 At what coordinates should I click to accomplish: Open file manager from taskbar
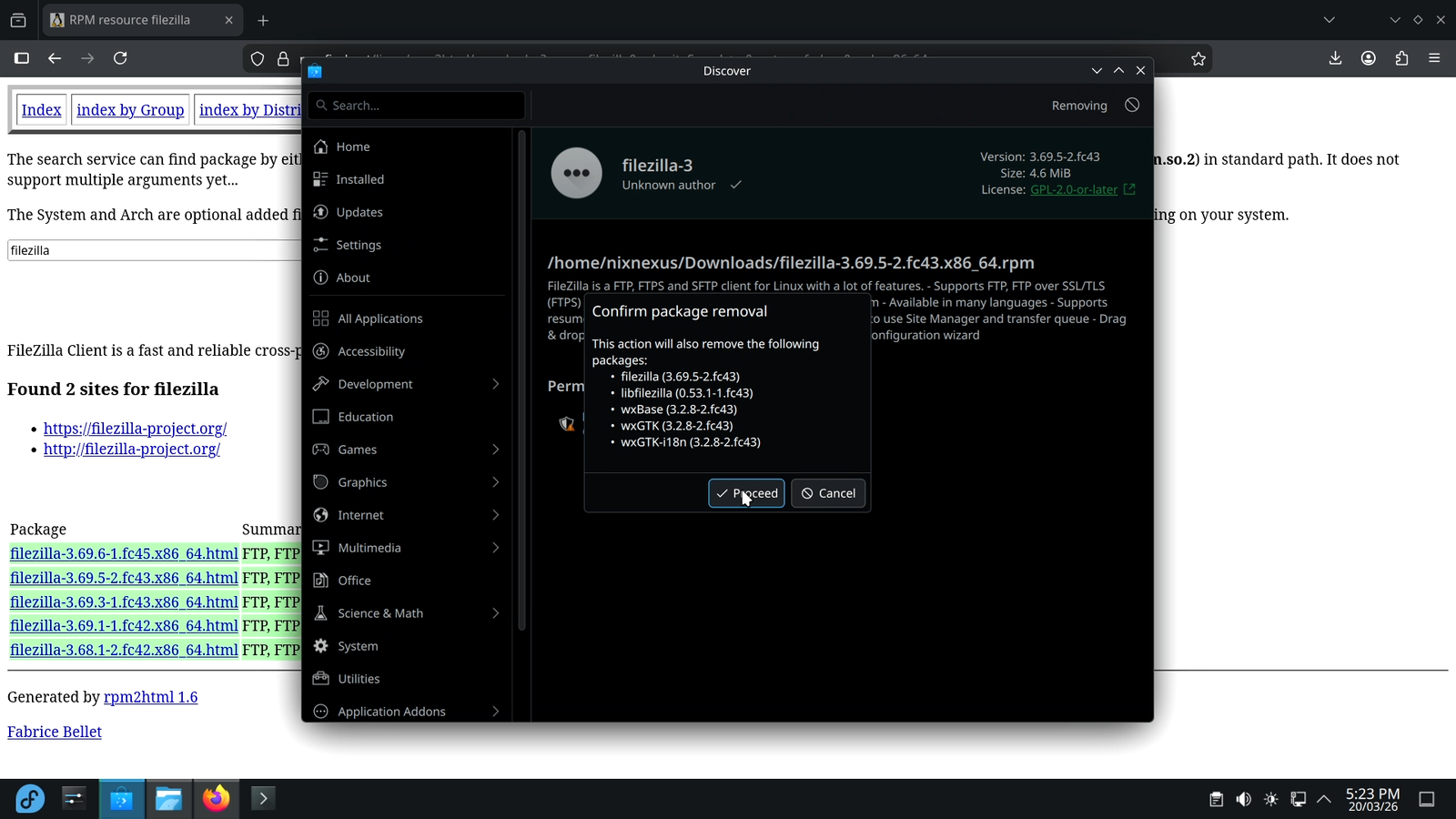tap(168, 799)
